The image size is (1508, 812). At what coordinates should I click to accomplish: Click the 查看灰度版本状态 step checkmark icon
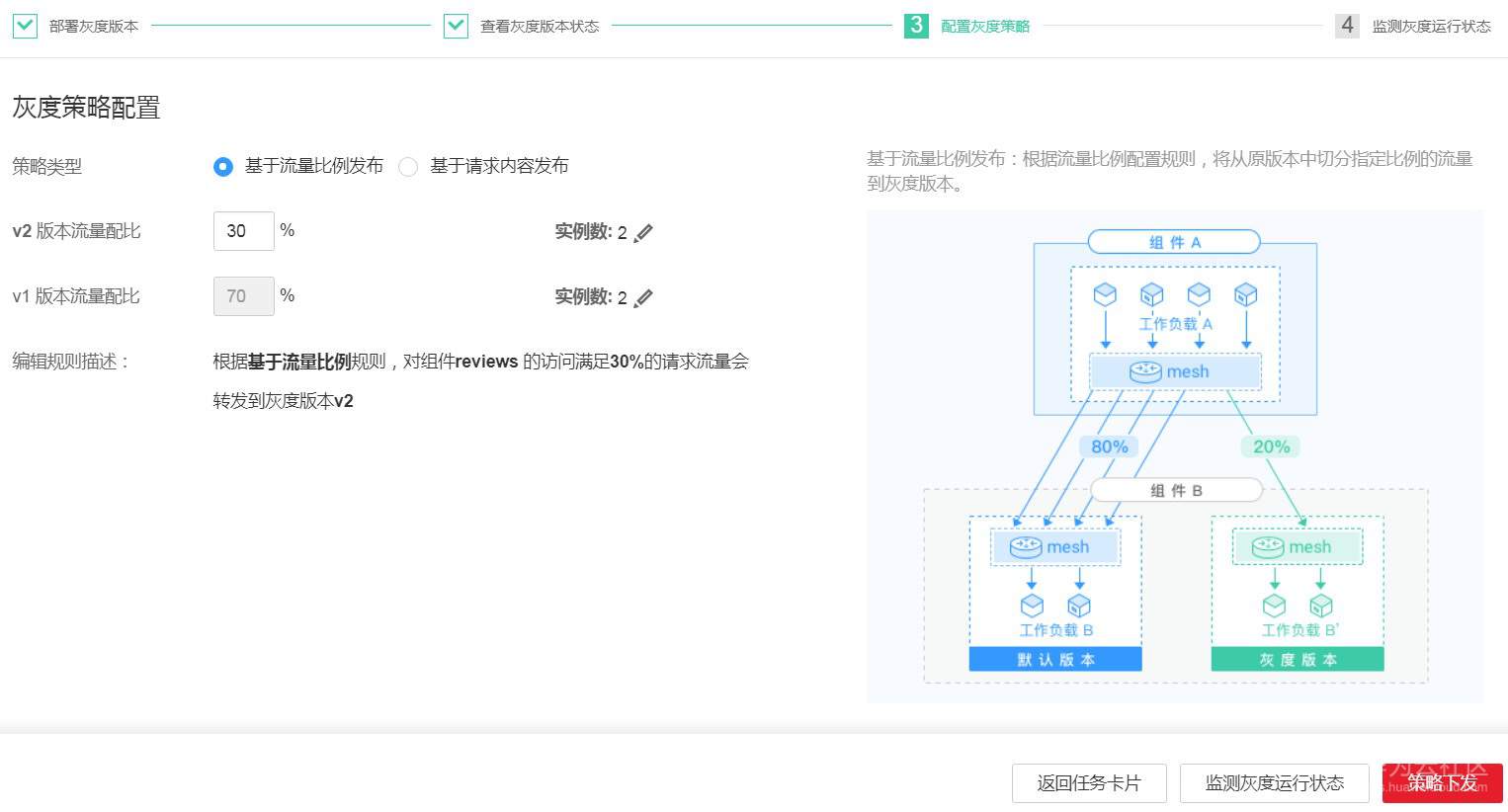coord(456,26)
